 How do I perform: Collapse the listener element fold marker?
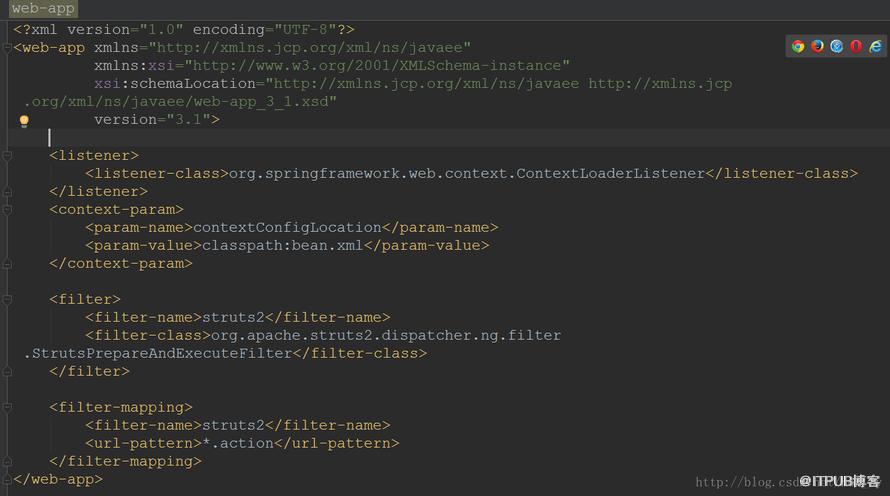coord(7,155)
